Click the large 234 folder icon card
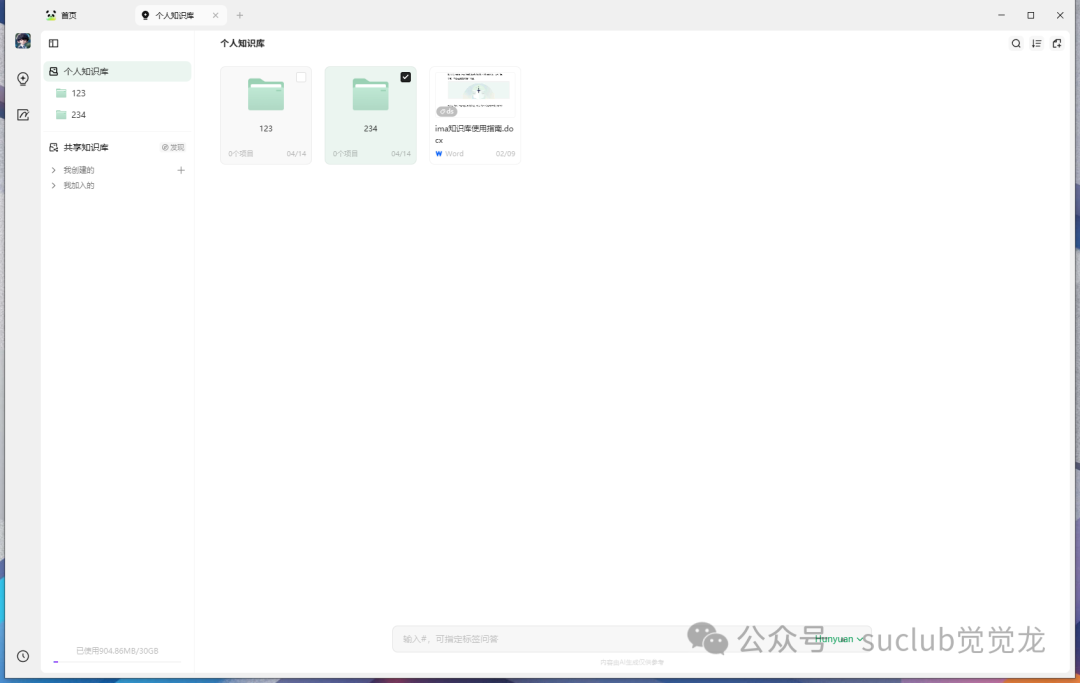This screenshot has height=683, width=1080. (371, 94)
